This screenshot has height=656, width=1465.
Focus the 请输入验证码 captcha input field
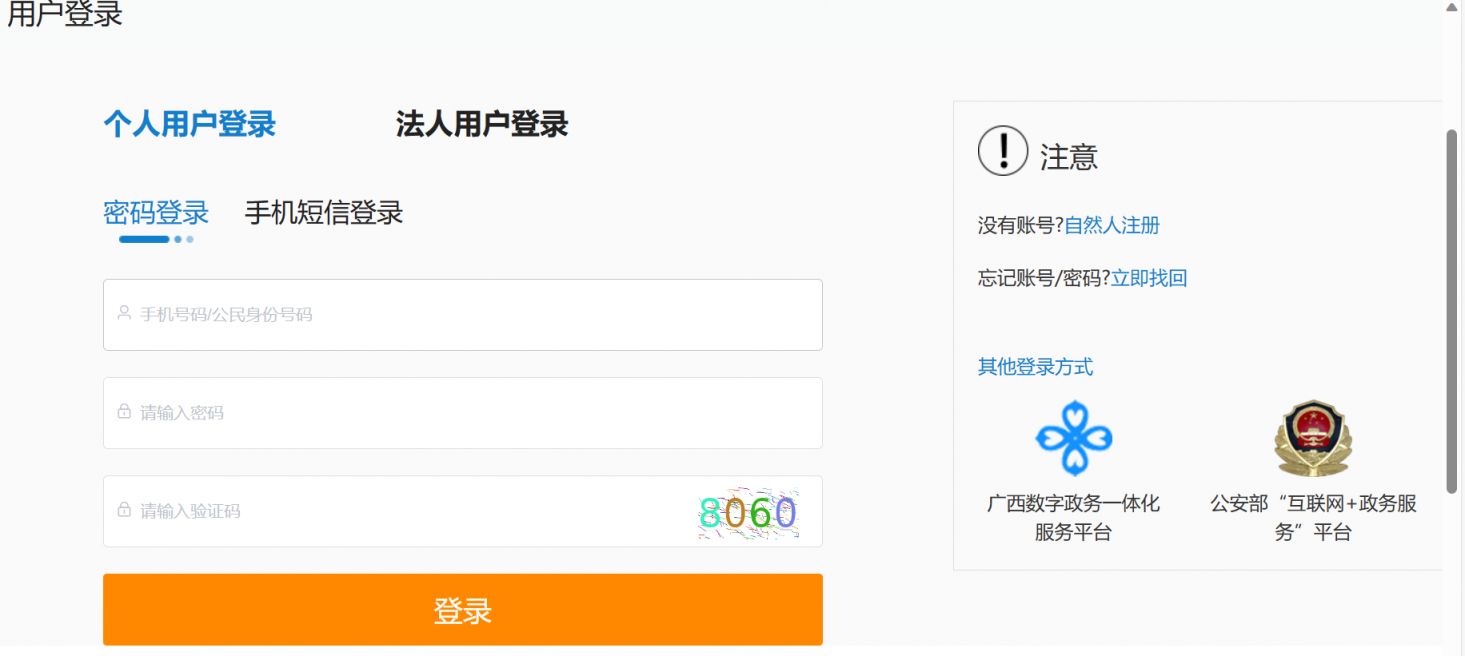[x=400, y=511]
